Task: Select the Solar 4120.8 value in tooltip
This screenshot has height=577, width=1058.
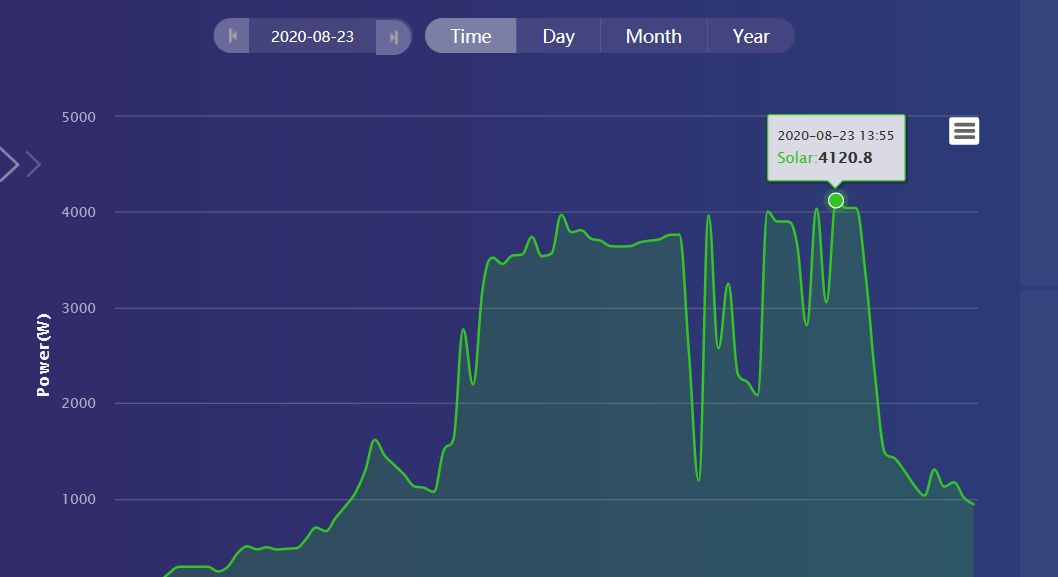Action: [825, 158]
